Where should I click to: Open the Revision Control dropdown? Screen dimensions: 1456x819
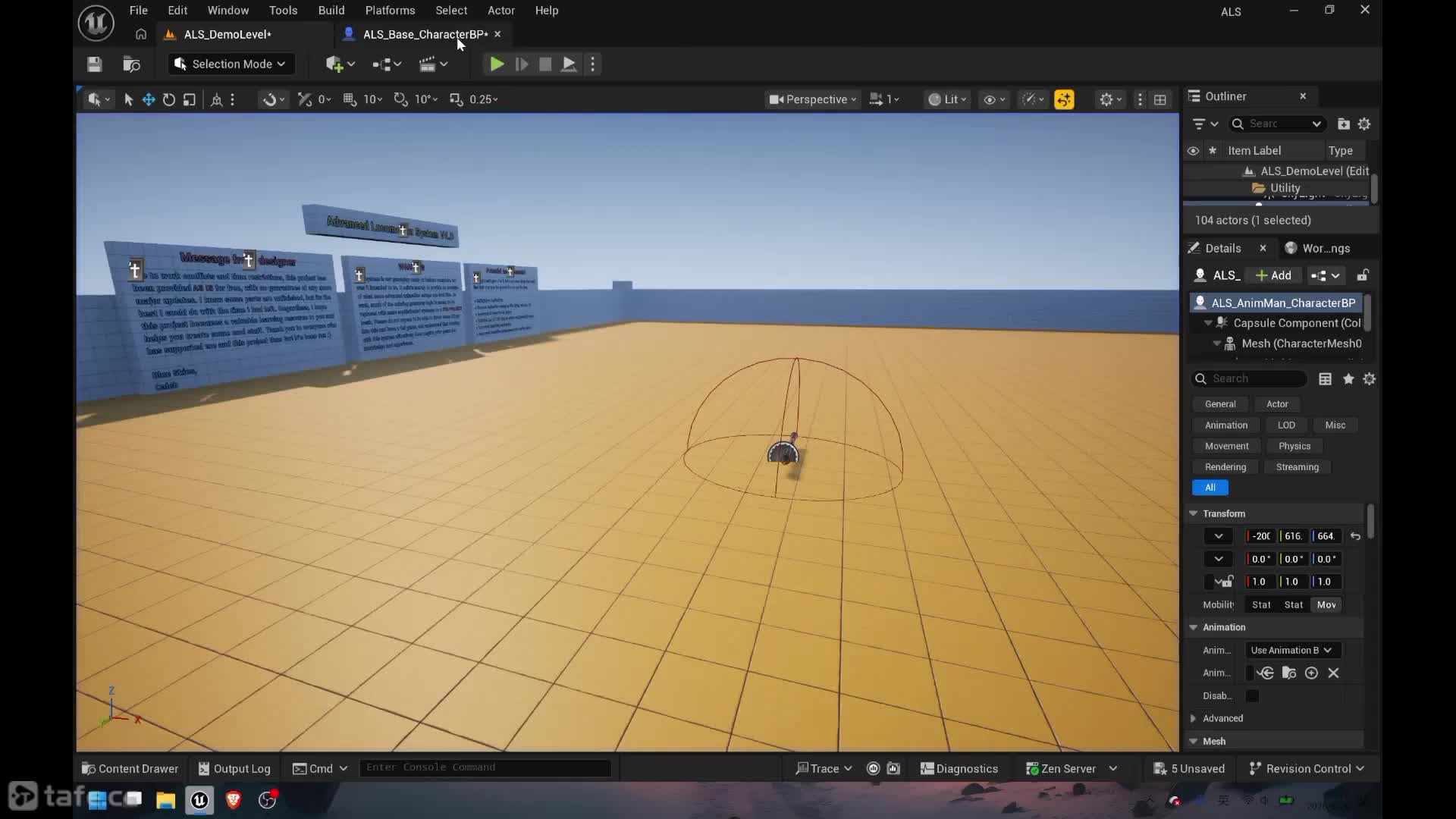(x=1307, y=769)
